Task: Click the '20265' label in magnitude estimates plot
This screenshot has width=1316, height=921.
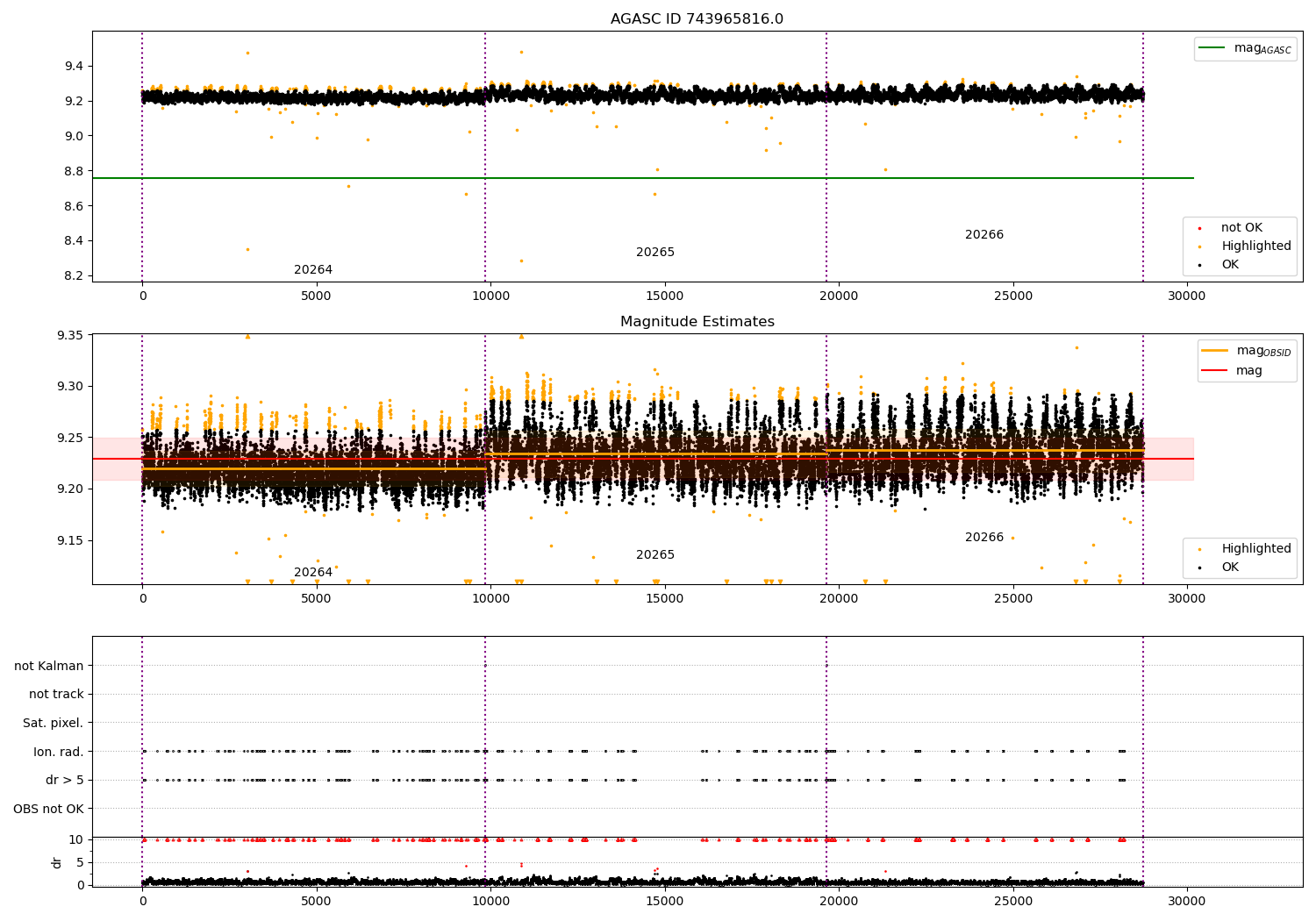Action: pos(655,555)
